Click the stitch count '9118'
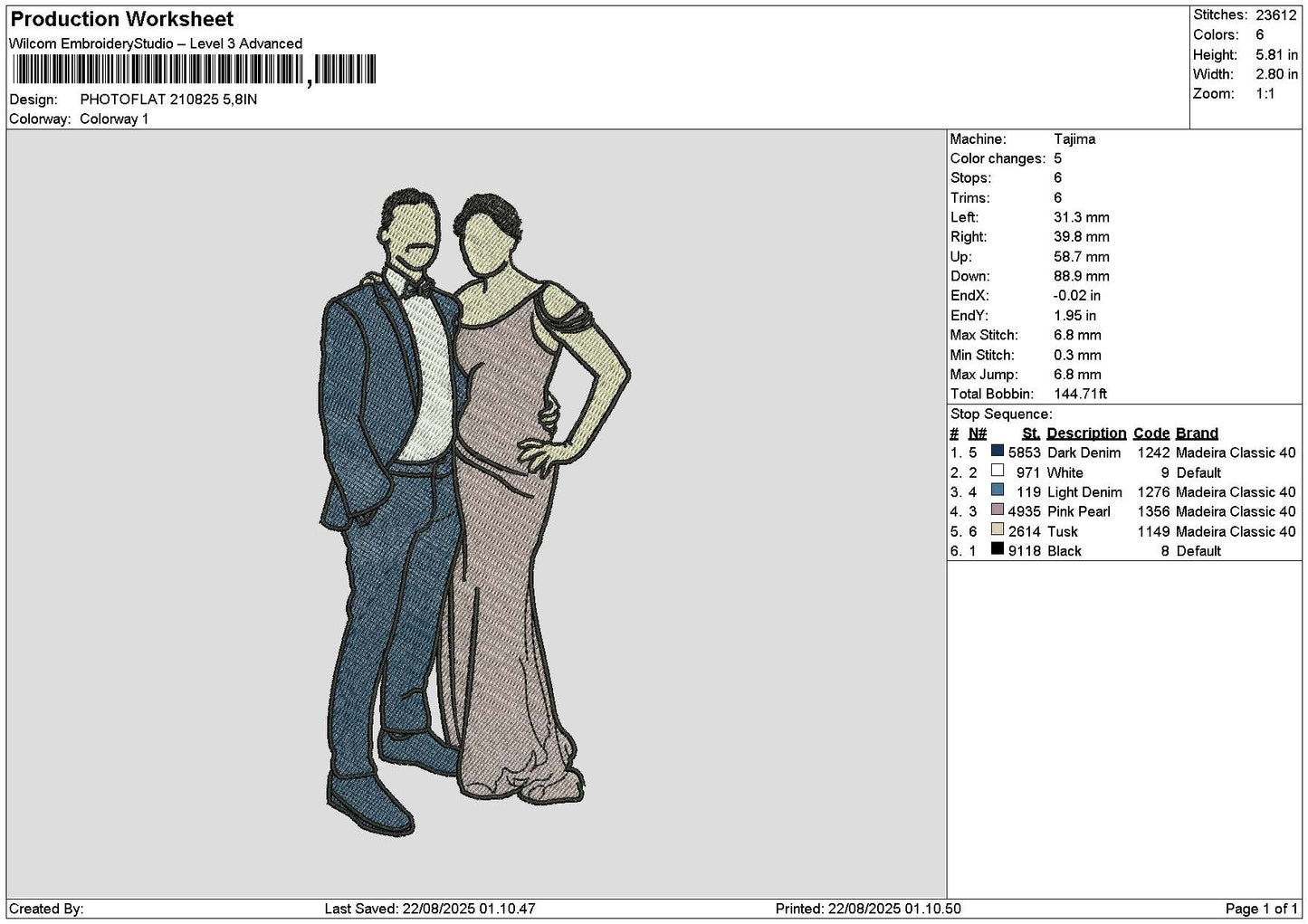This screenshot has width=1308, height=924. (x=1025, y=551)
